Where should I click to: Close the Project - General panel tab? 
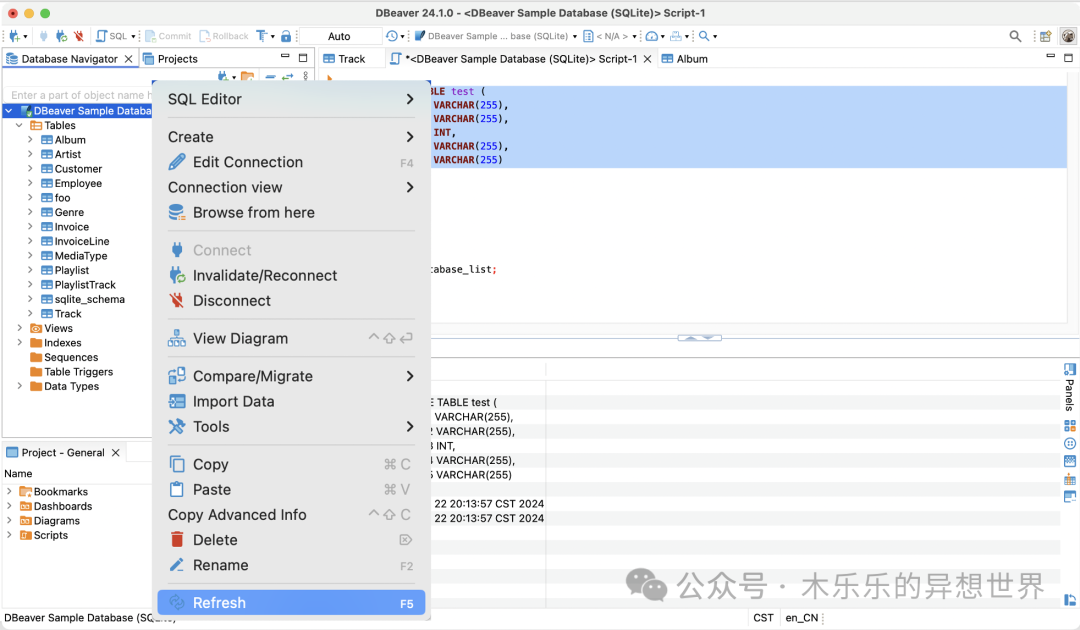pos(116,452)
